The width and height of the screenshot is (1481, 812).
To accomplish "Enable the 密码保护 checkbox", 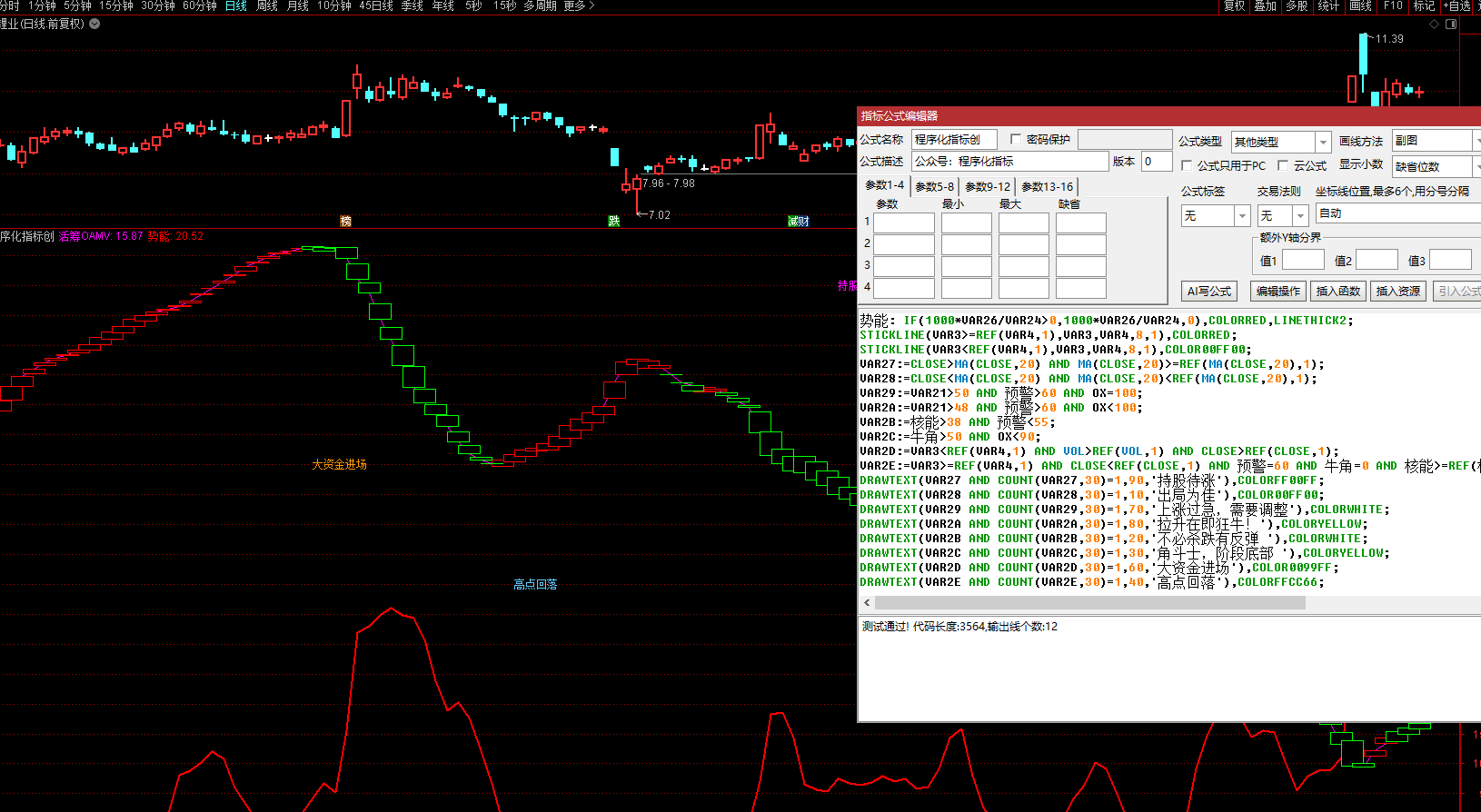I will (x=1016, y=140).
